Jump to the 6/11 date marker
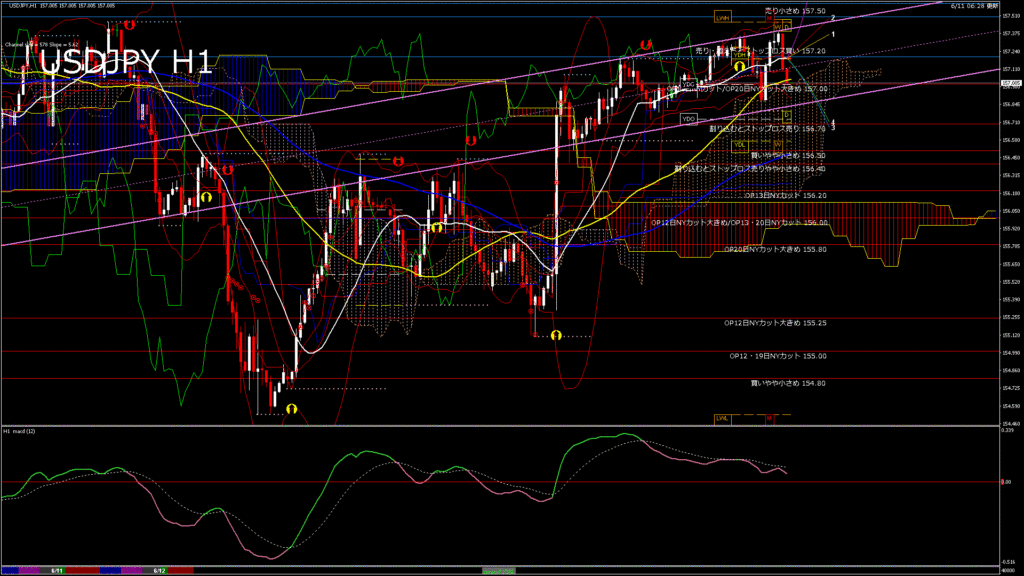This screenshot has height=576, width=1024. tap(58, 571)
